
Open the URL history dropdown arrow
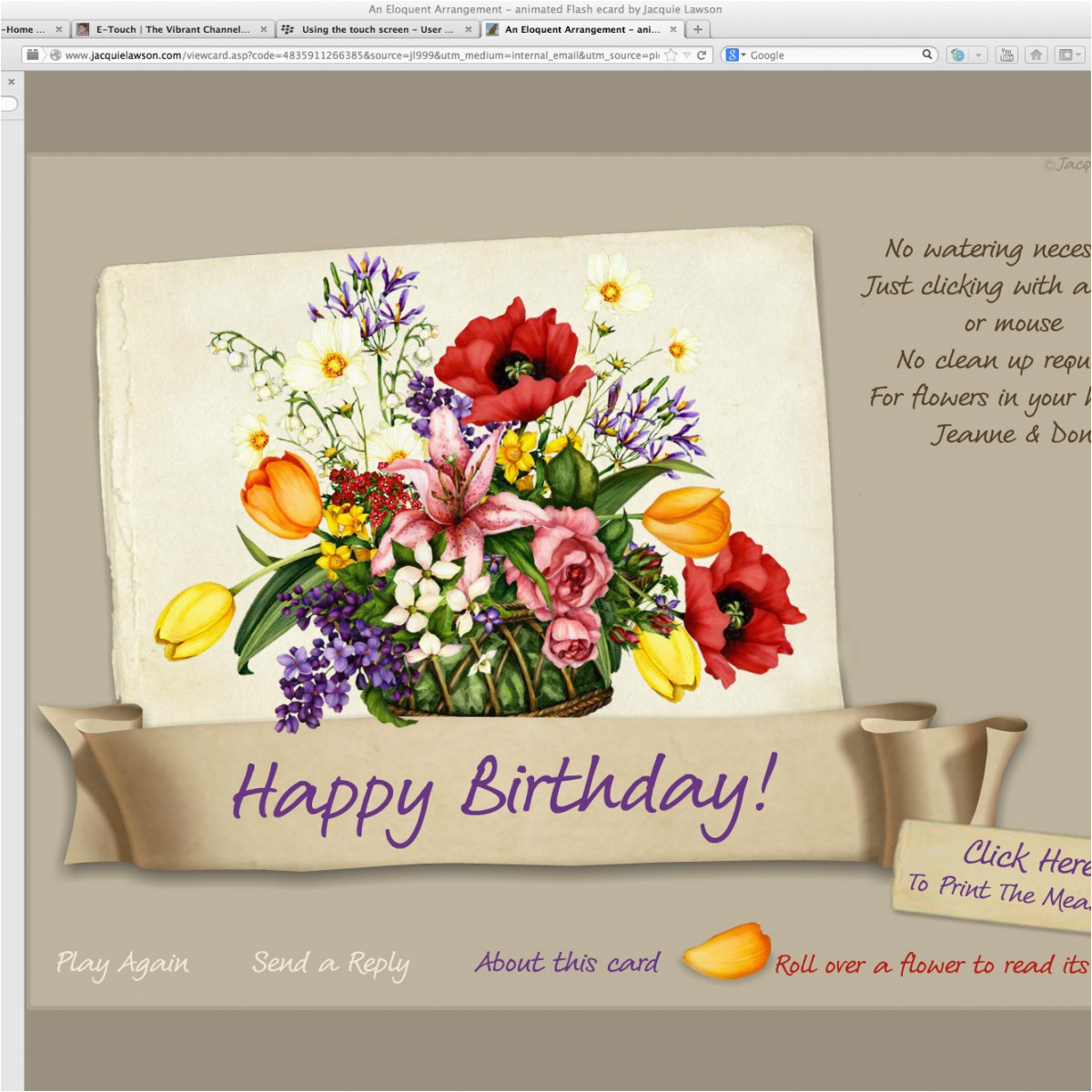click(687, 56)
